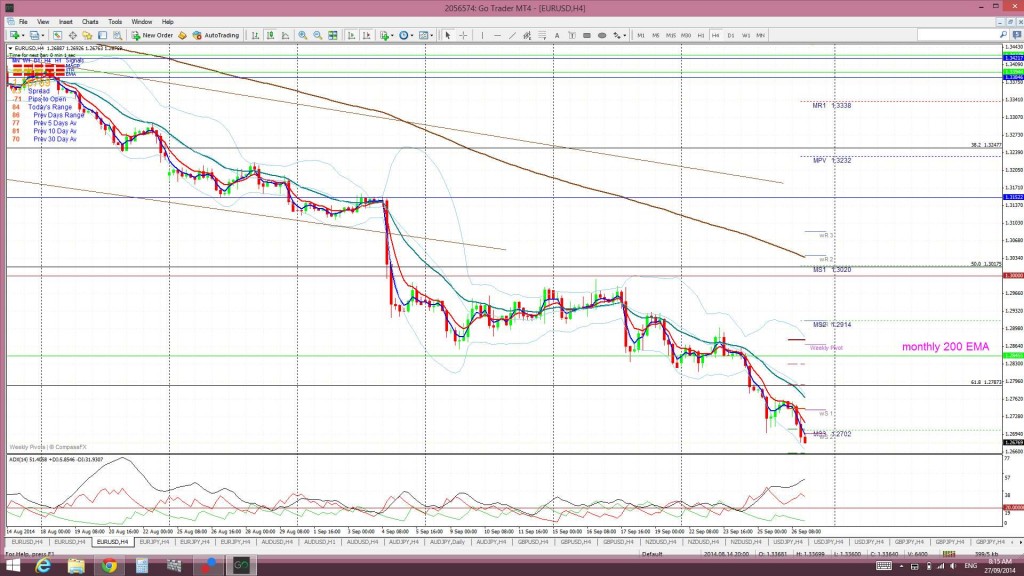Expand the Periods dropdown arrow
1024x576 pixels.
tap(413, 35)
